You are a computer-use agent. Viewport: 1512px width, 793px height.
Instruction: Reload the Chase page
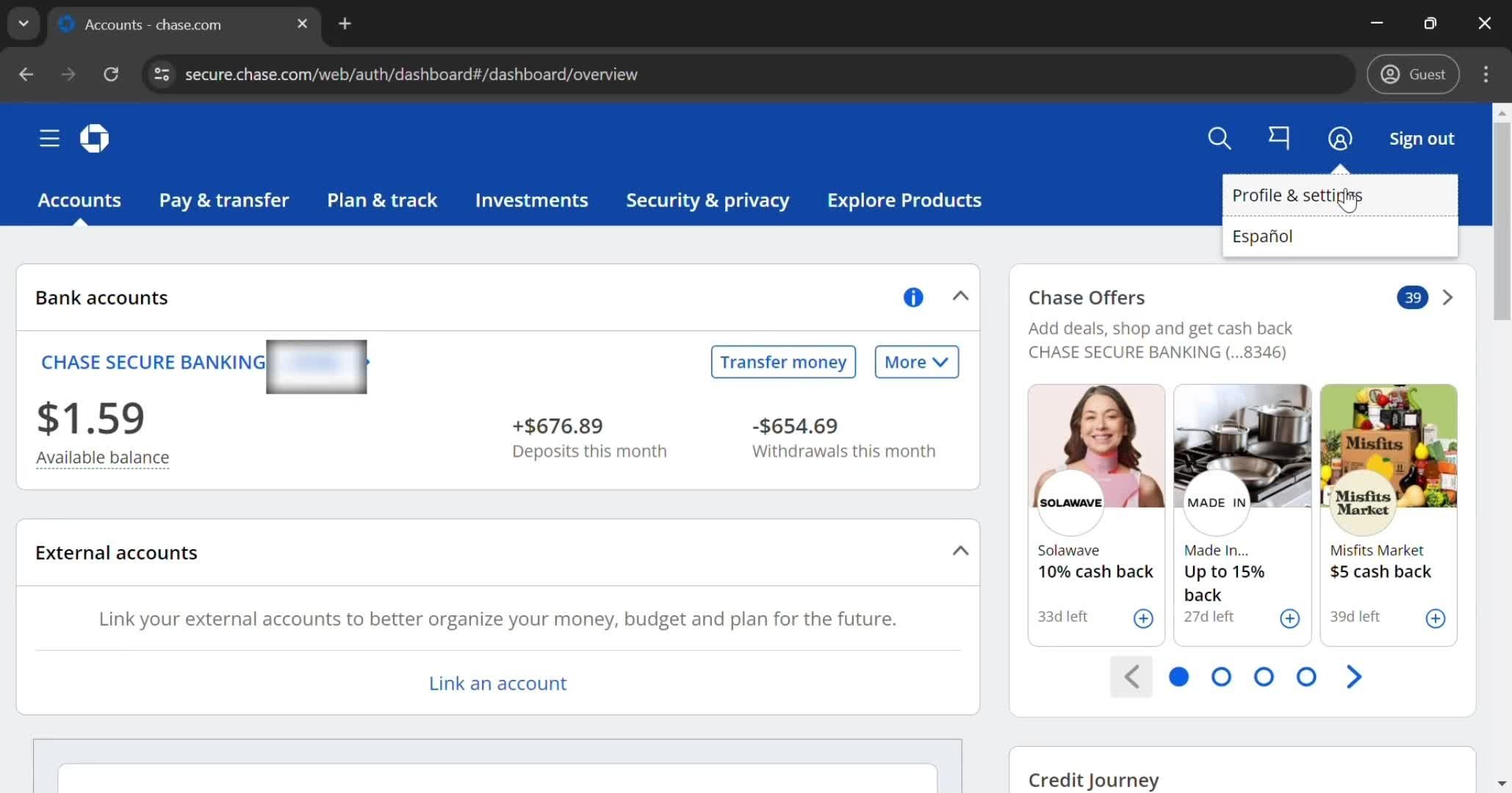111,74
